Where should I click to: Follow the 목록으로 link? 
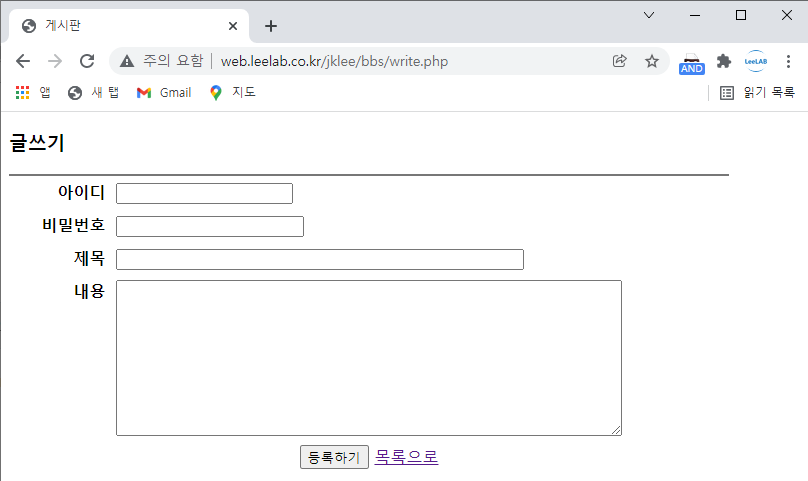click(406, 457)
